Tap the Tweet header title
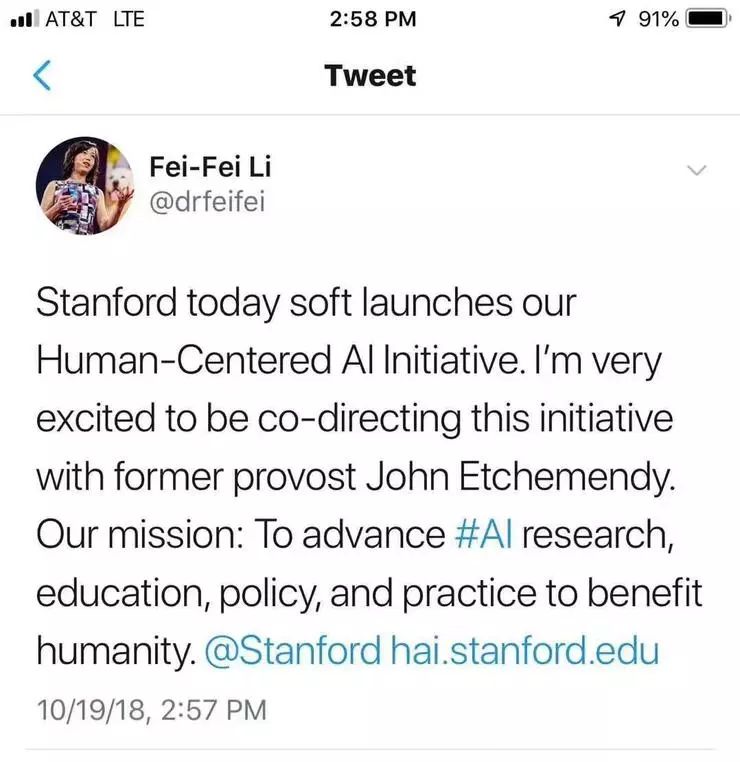The width and height of the screenshot is (740, 762). (370, 77)
